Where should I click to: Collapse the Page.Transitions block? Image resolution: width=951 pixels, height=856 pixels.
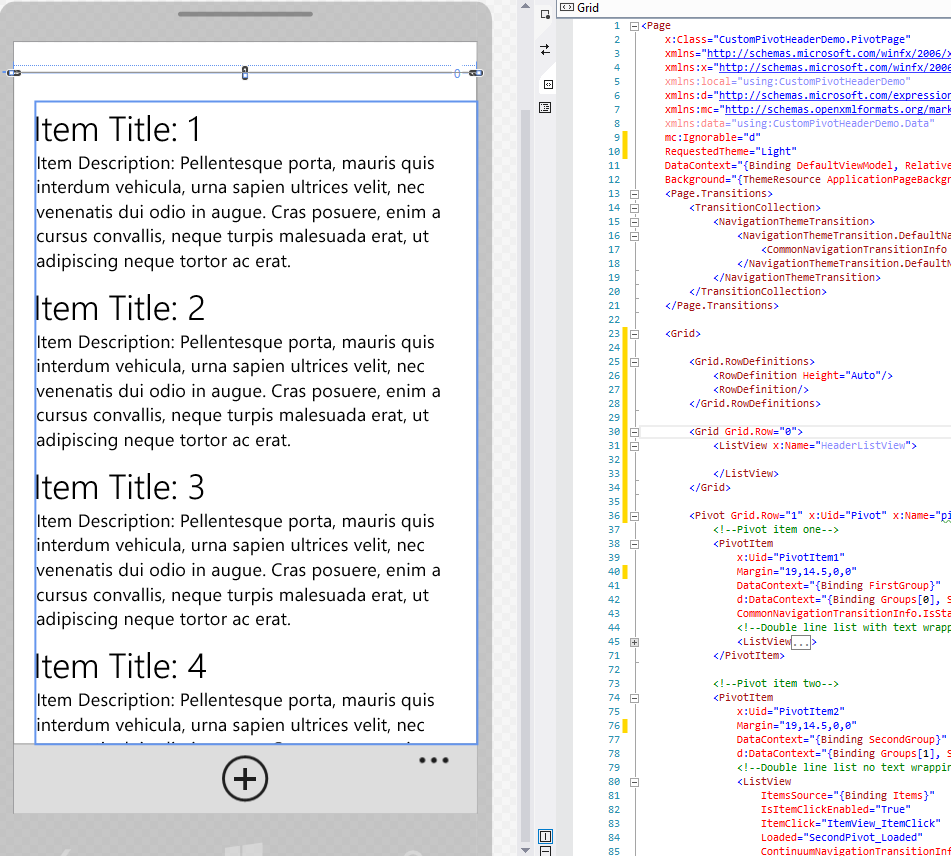(x=634, y=194)
